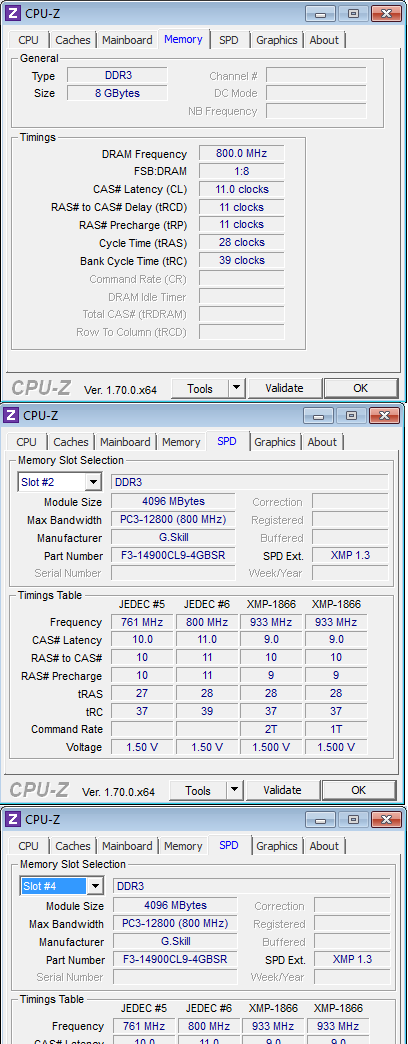This screenshot has height=1044, width=408.
Task: Open About tab in bottom window
Action: 324,846
